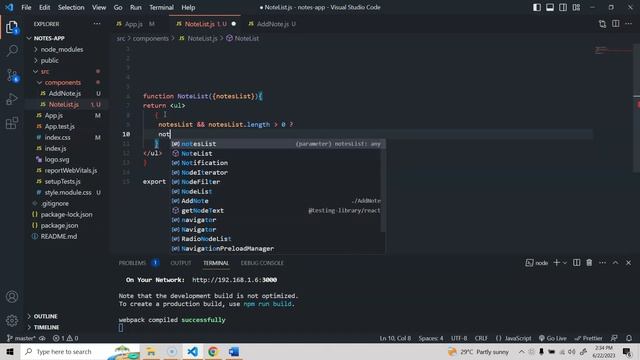Click the Go Live status bar button
The height and width of the screenshot is (360, 640).
point(553,338)
